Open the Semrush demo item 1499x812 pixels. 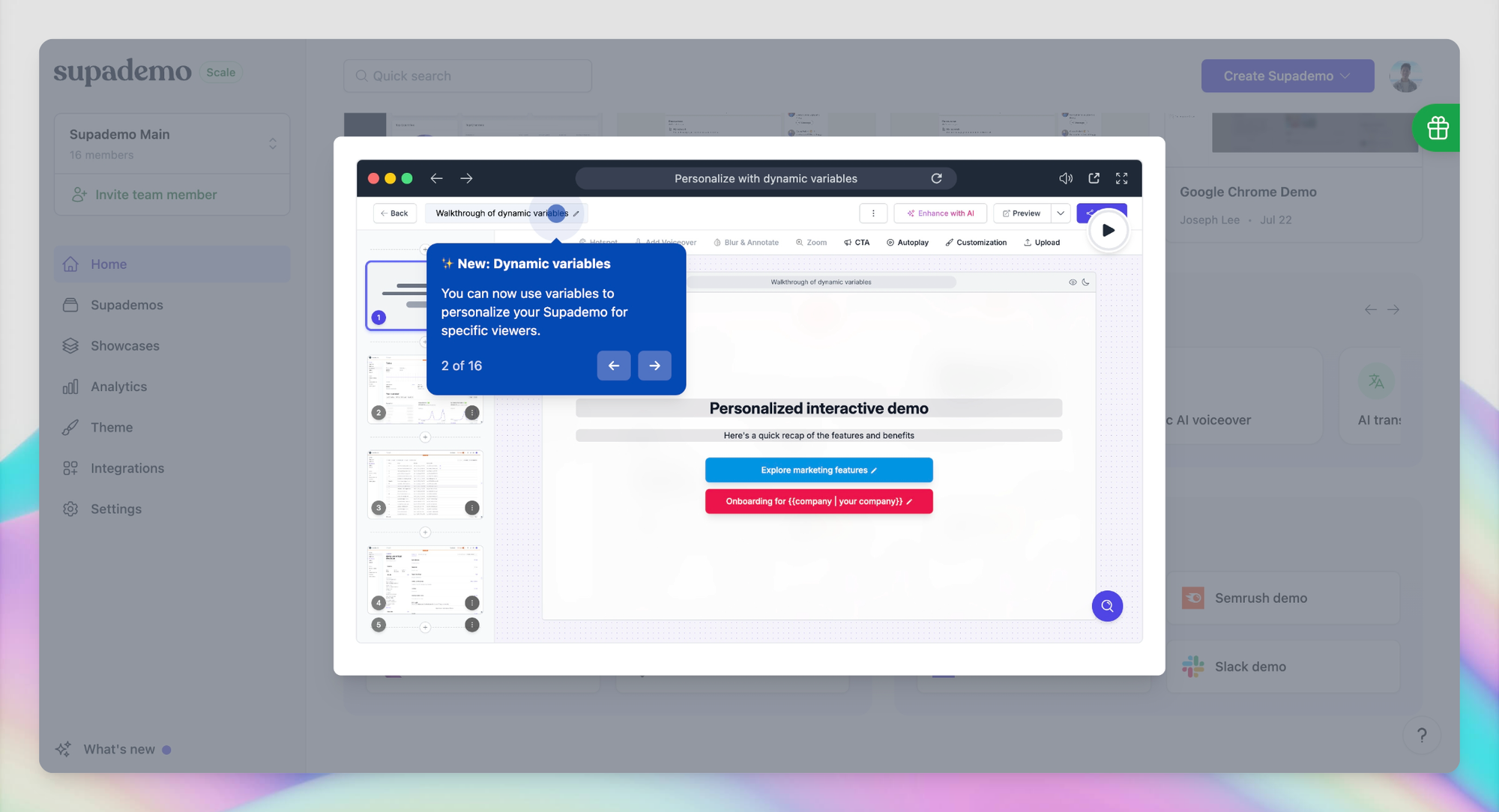click(x=1283, y=599)
